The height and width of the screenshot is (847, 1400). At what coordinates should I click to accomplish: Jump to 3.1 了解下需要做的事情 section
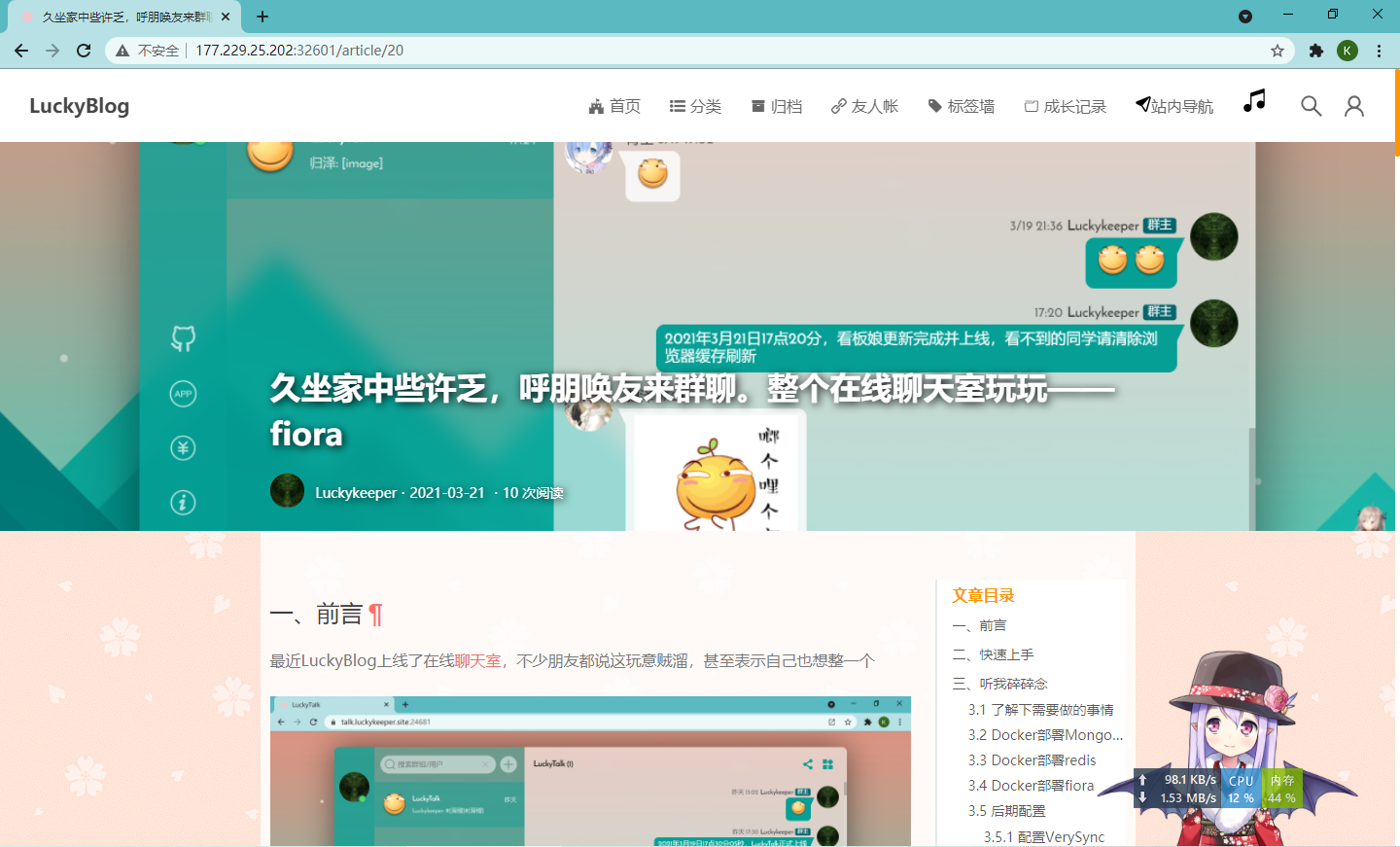(x=1041, y=710)
